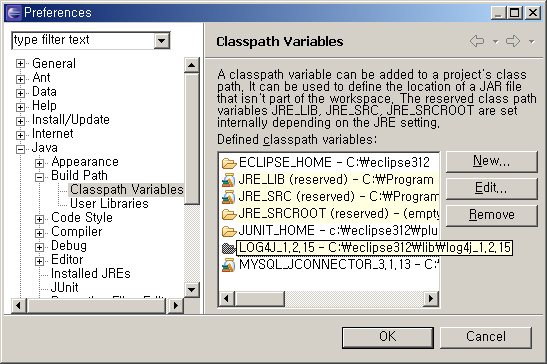Viewport: 547px width, 364px height.
Task: Select the Code Style tree item
Action: pyautogui.click(x=82, y=217)
